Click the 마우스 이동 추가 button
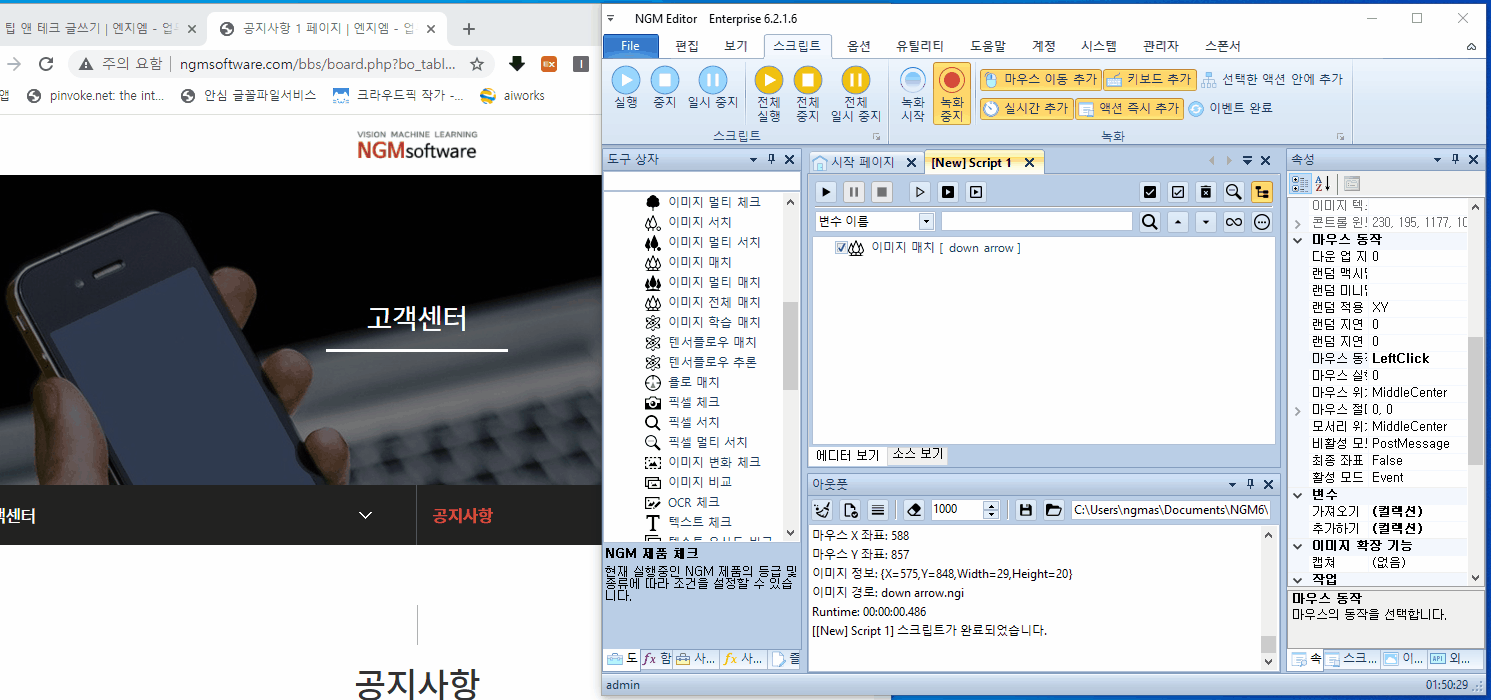1491x700 pixels. pyautogui.click(x=1040, y=79)
